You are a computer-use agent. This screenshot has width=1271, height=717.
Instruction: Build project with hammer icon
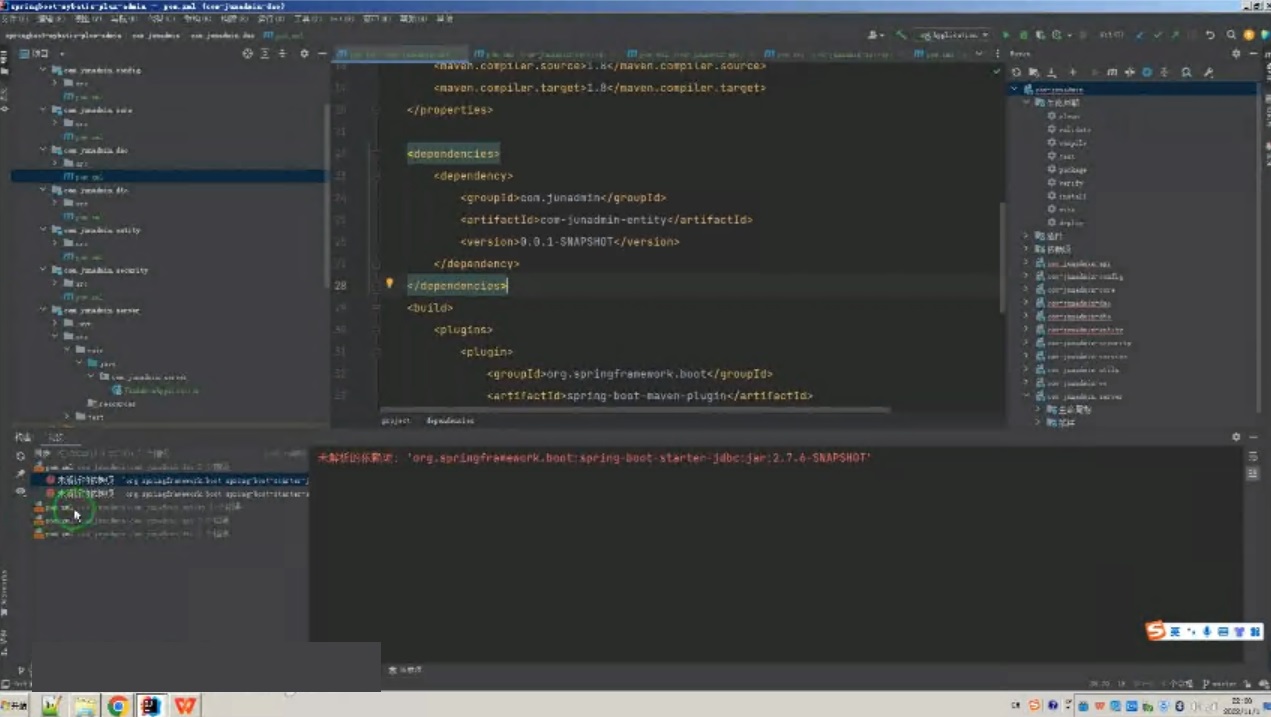coord(901,35)
